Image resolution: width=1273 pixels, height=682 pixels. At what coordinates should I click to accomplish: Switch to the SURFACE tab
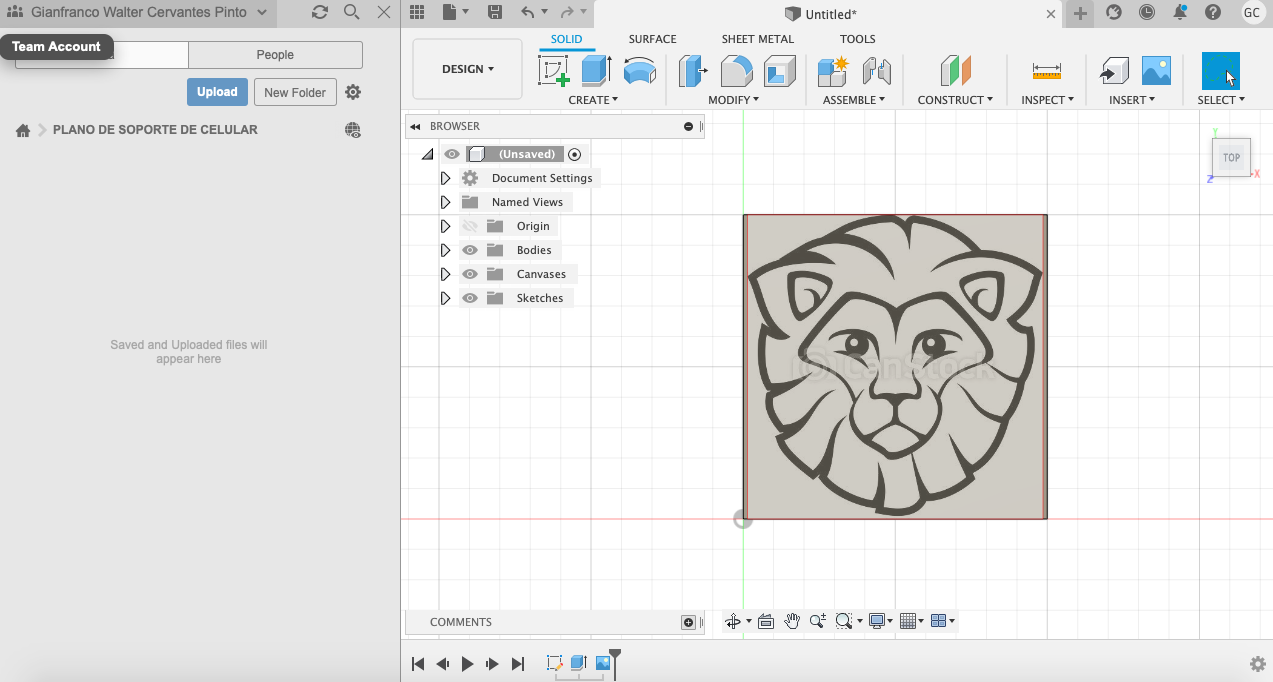(x=652, y=39)
